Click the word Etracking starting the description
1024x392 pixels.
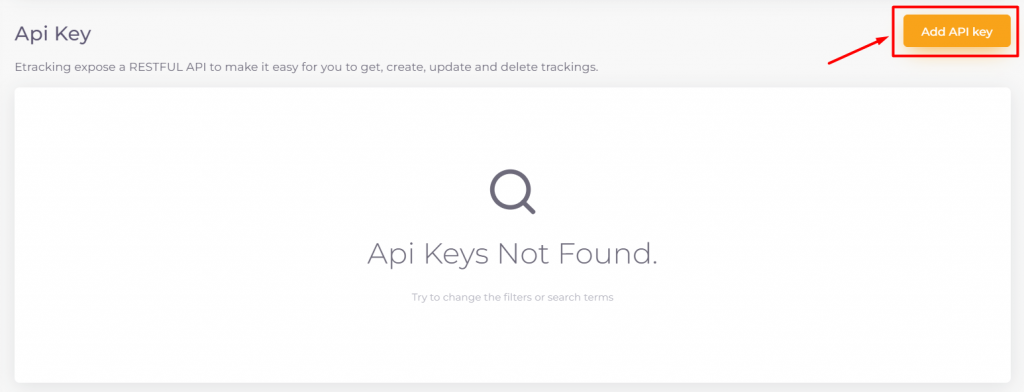tap(40, 67)
